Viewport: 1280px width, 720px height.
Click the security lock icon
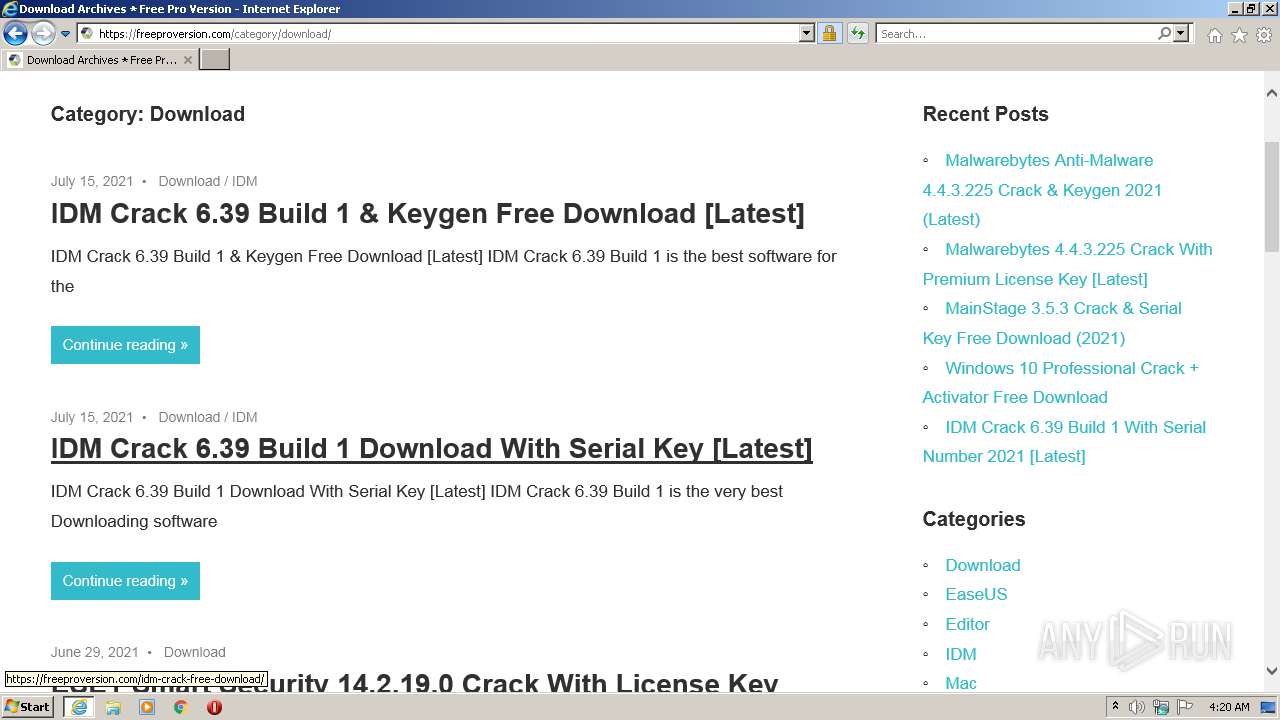(829, 34)
